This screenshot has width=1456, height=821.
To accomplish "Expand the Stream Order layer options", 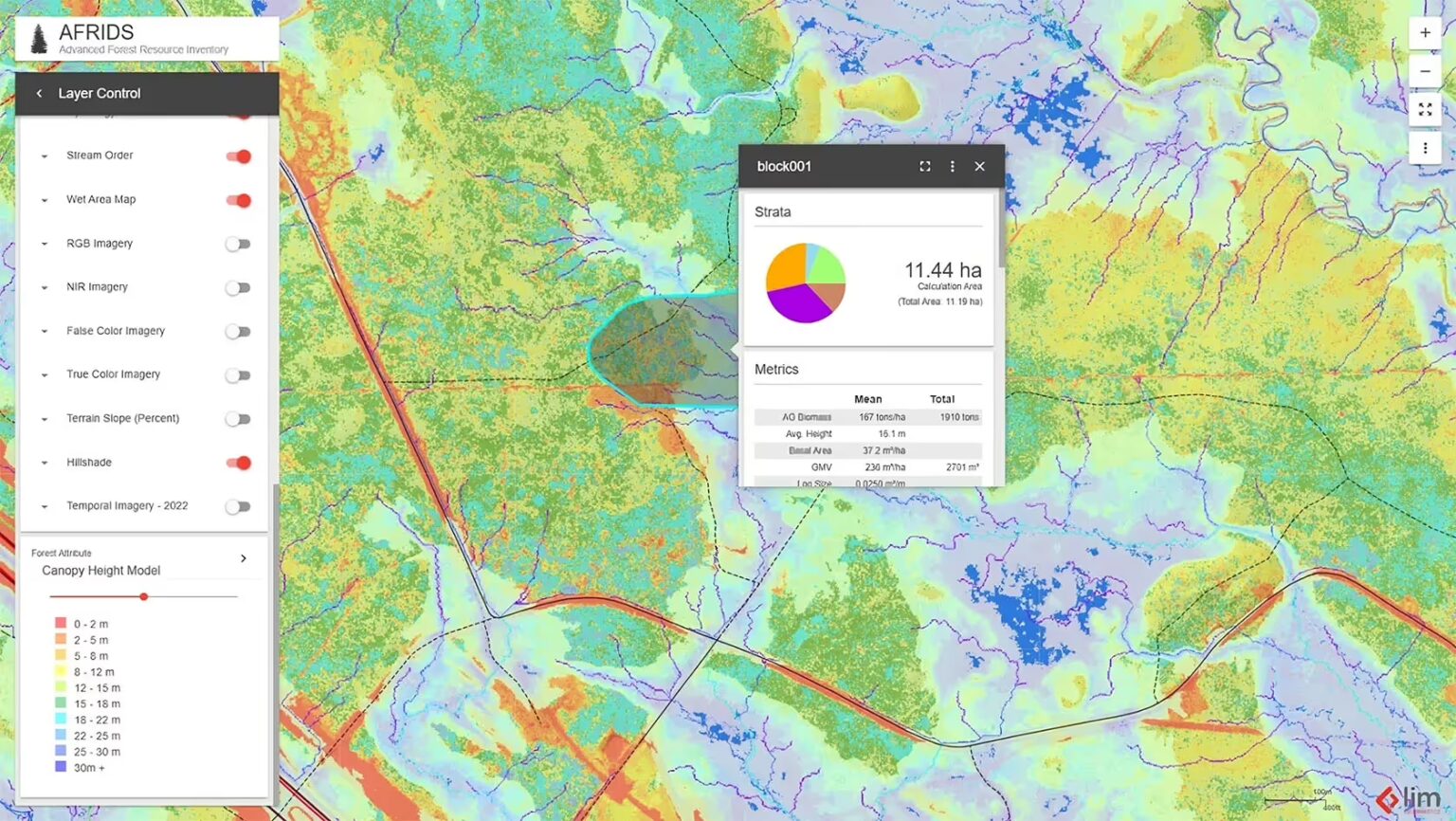I will coord(44,155).
